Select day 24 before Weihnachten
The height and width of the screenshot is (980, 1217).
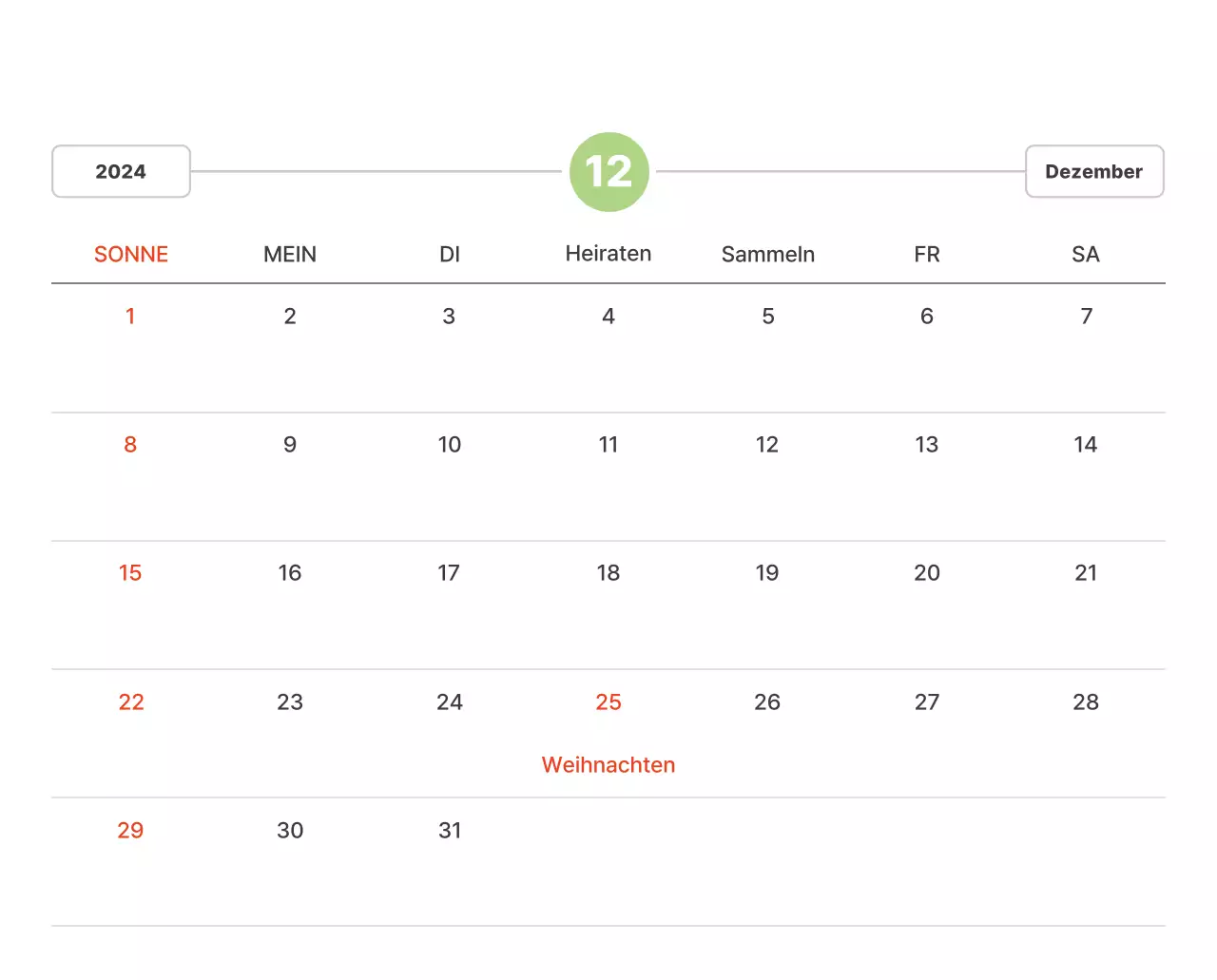[x=450, y=702]
